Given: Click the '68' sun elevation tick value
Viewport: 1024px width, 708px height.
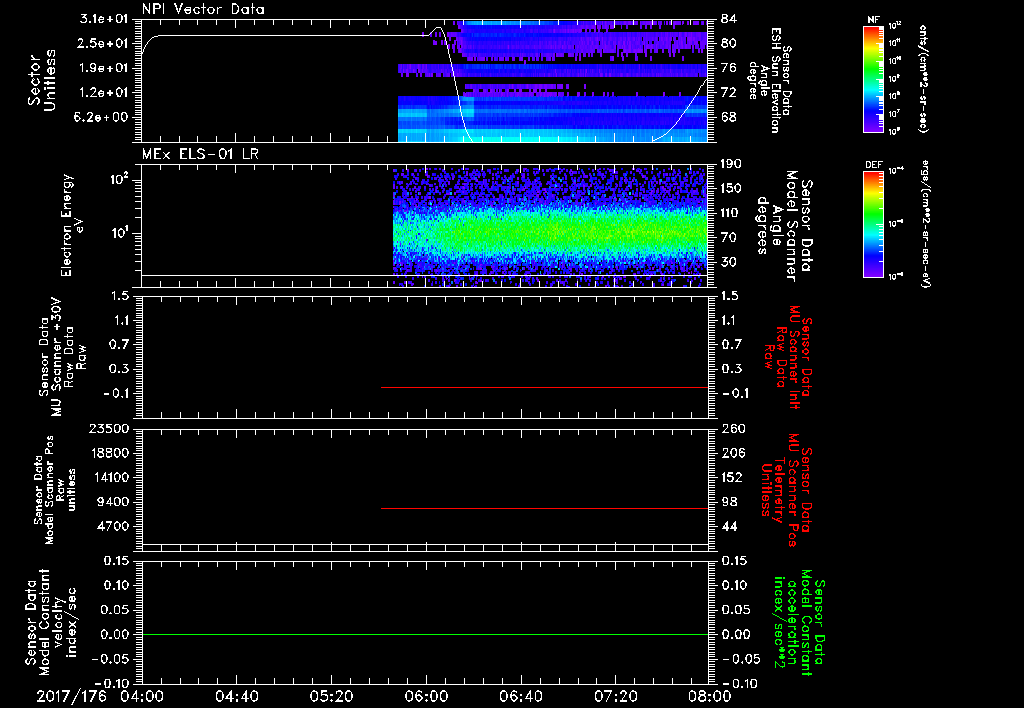Looking at the screenshot, I should click(x=729, y=118).
